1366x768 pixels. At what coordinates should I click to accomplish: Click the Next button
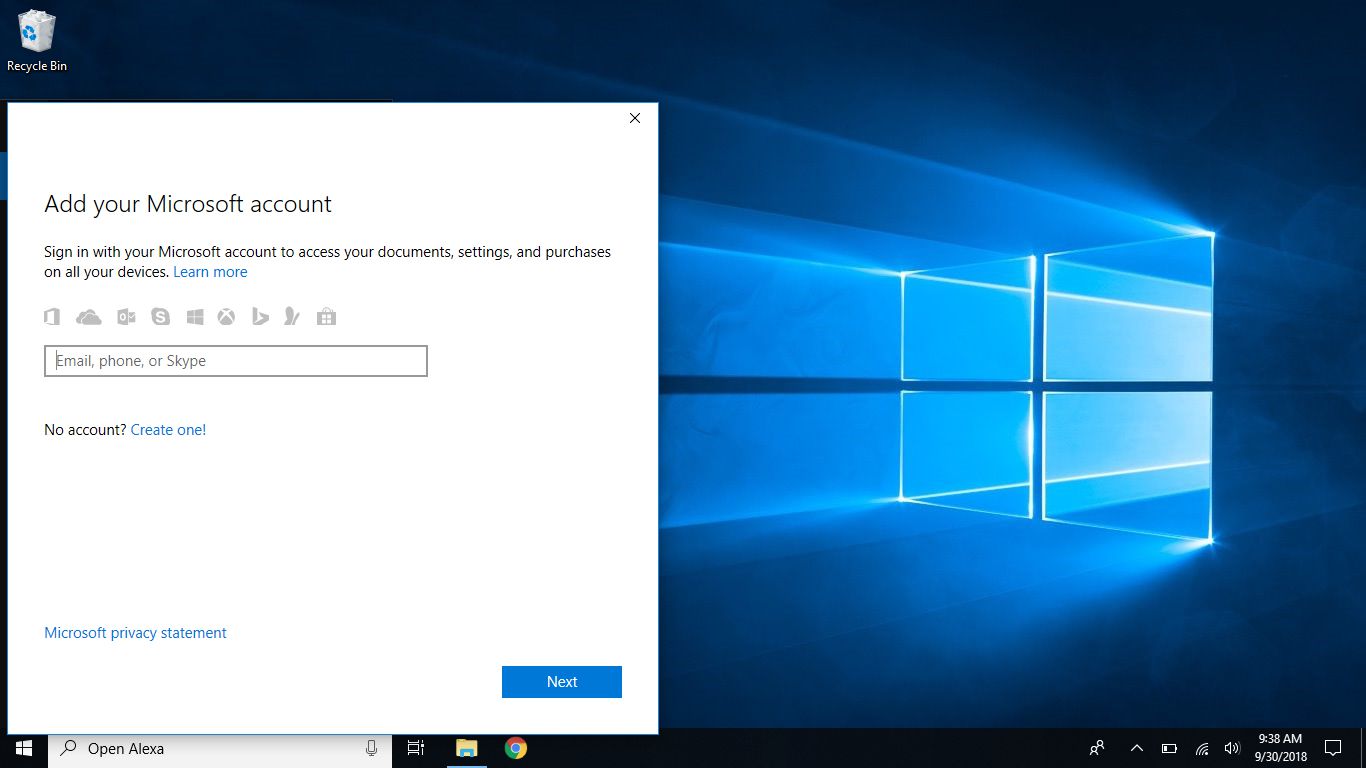point(562,682)
